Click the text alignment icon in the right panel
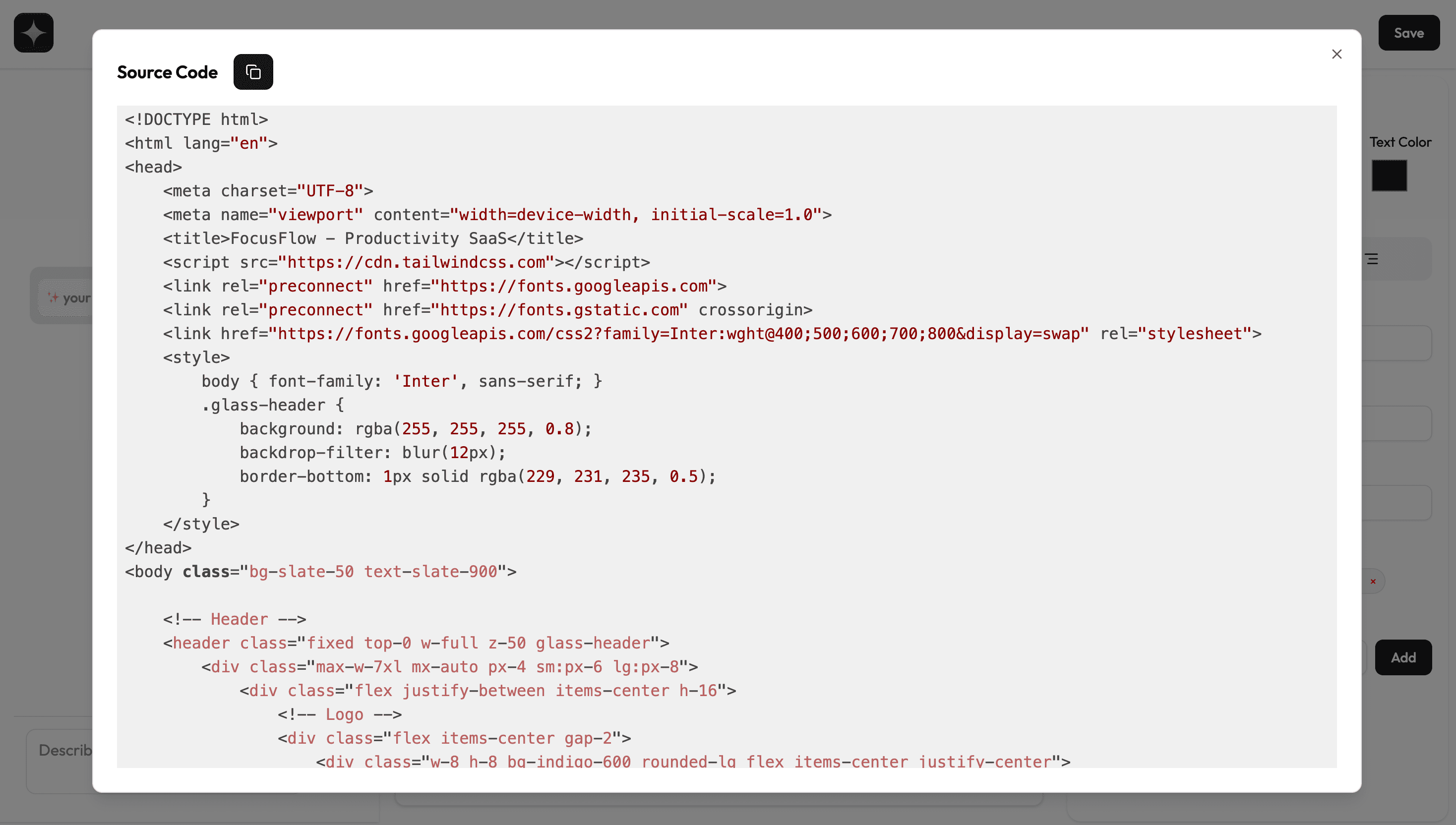The height and width of the screenshot is (825, 1456). (1372, 259)
